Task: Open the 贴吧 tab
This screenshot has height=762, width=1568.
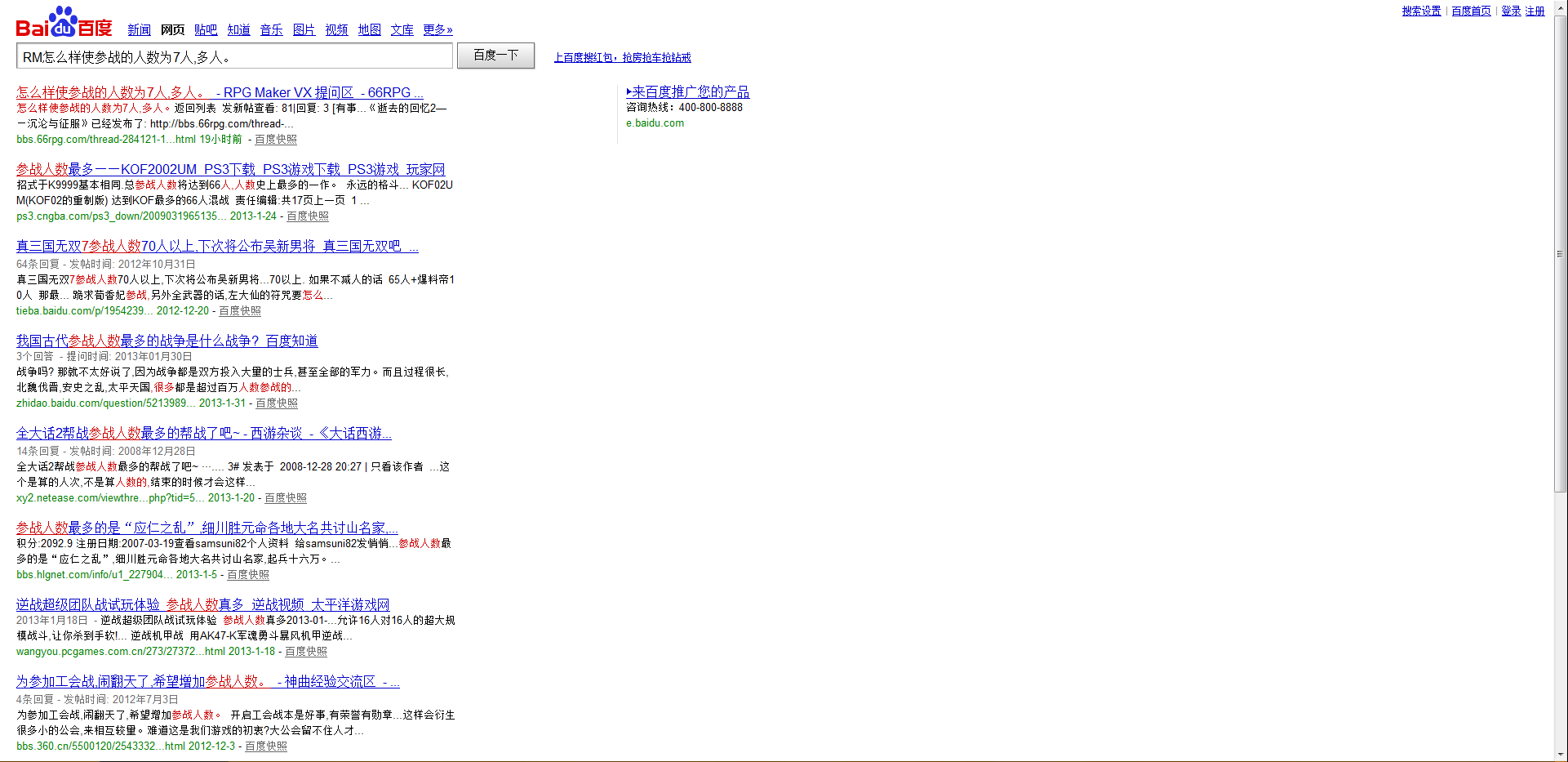Action: 206,30
